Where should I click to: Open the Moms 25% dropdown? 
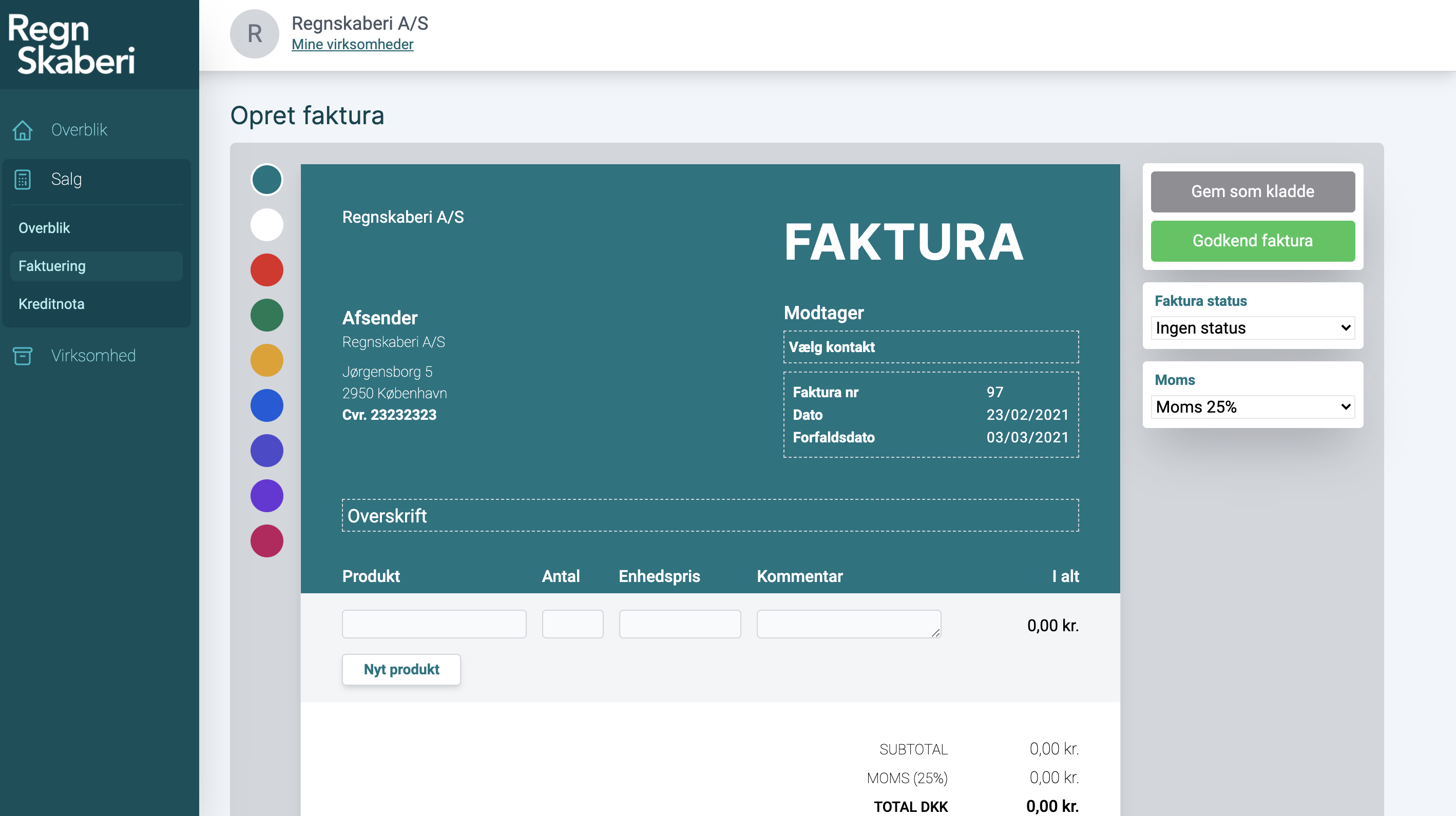pyautogui.click(x=1253, y=407)
